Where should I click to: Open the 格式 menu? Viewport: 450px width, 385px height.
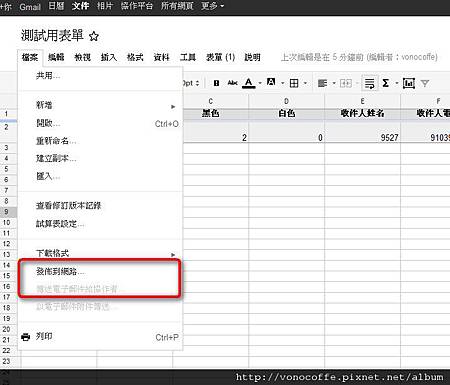pyautogui.click(x=135, y=57)
